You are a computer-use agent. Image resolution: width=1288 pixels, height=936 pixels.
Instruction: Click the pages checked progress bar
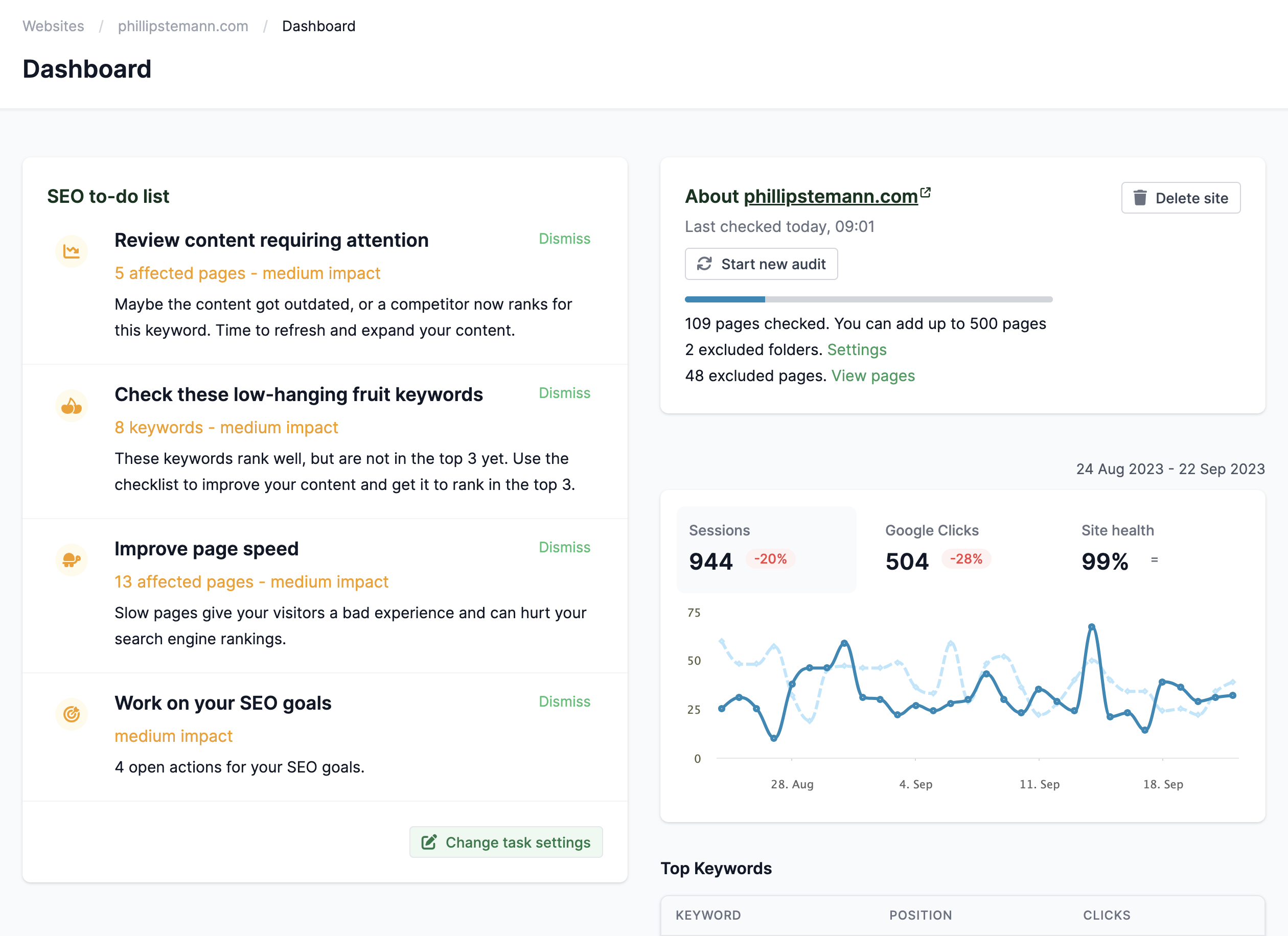(868, 299)
